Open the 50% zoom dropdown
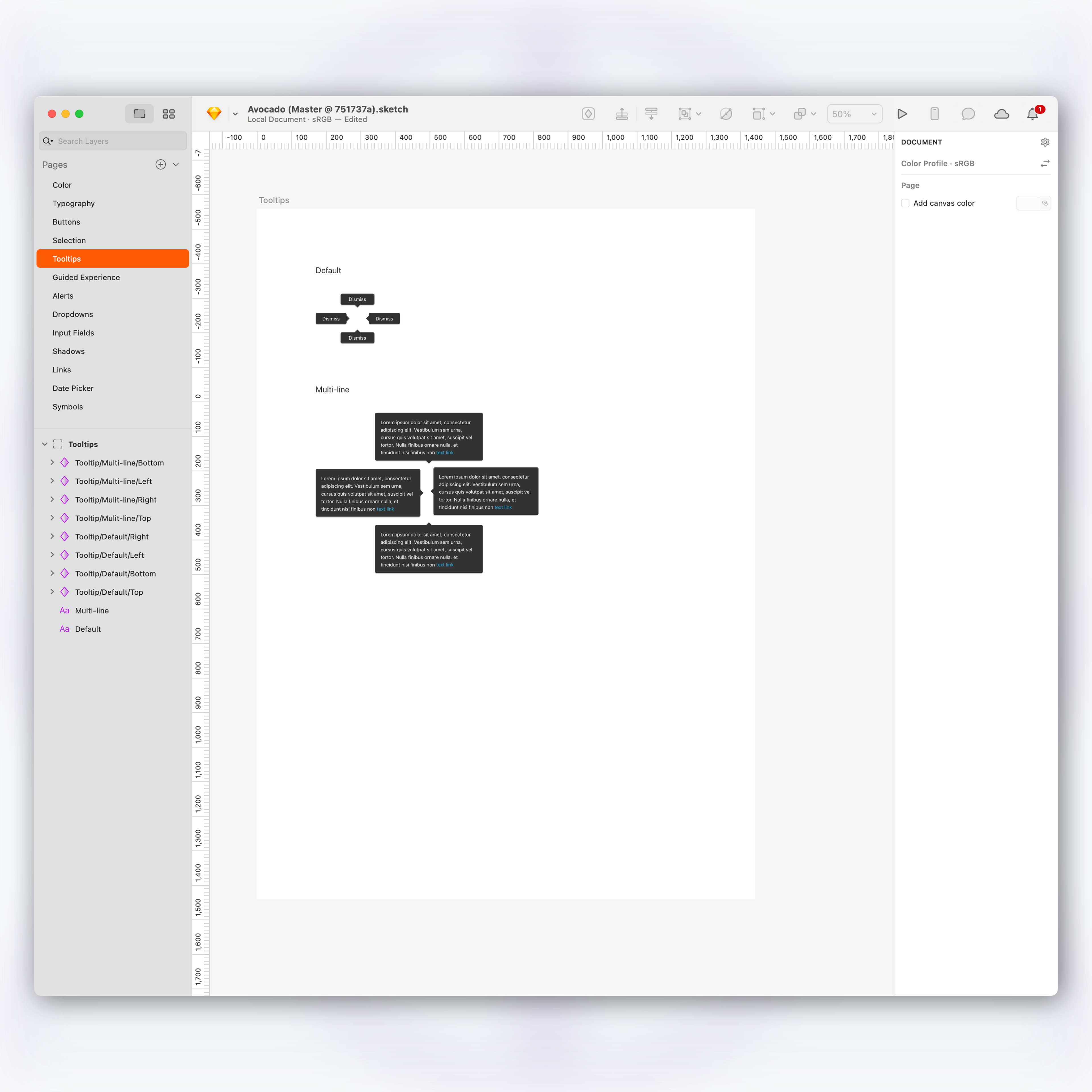1092x1092 pixels. 854,114
